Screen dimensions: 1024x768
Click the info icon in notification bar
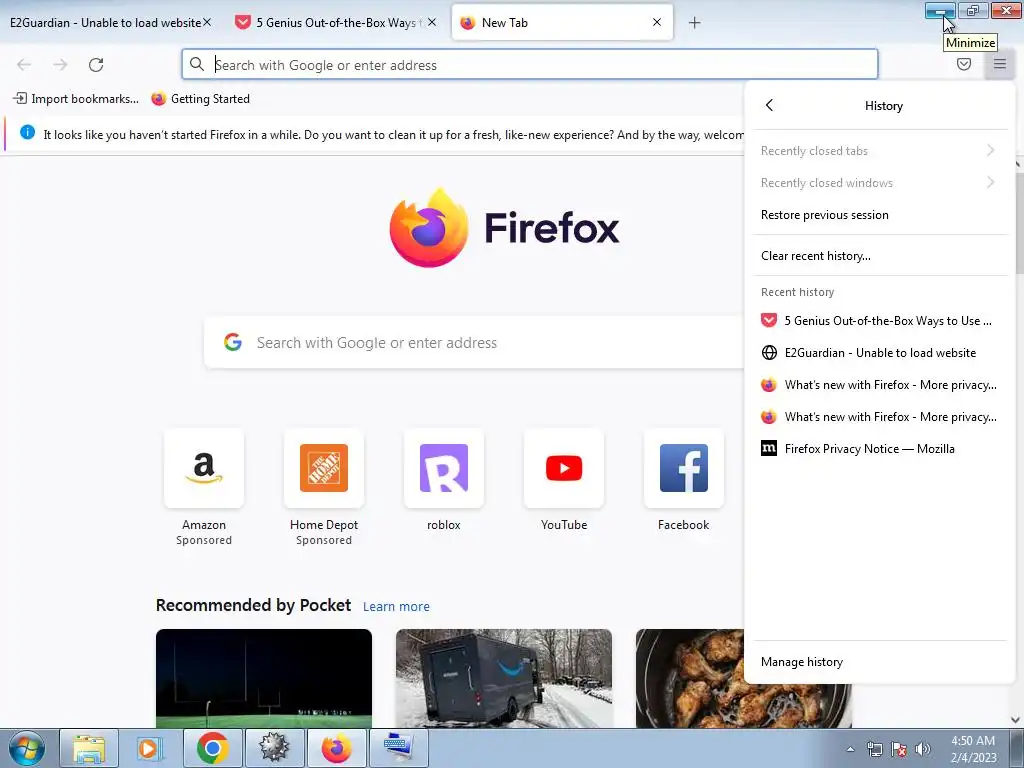tap(27, 133)
